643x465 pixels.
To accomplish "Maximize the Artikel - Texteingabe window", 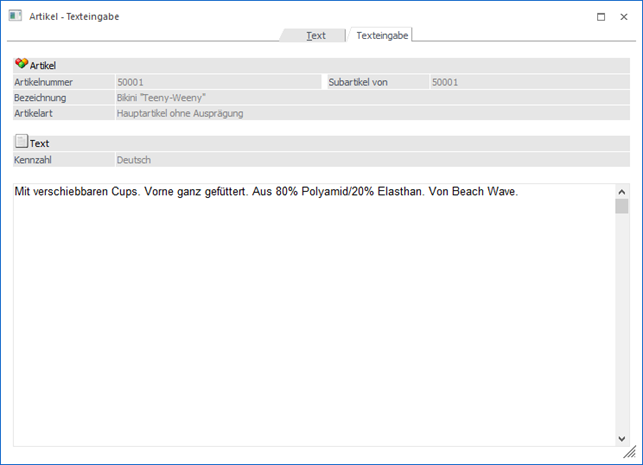I will pyautogui.click(x=600, y=16).
